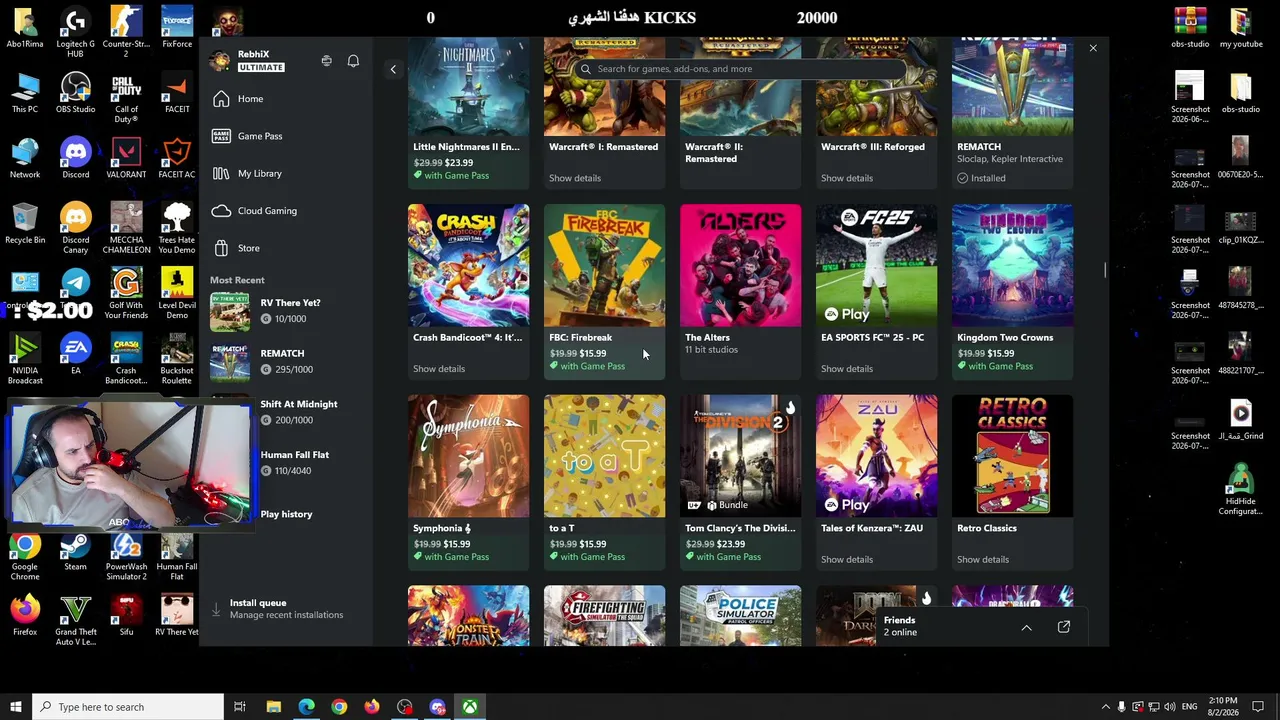
Task: Open the volume icon in the system tray
Action: [1170, 707]
